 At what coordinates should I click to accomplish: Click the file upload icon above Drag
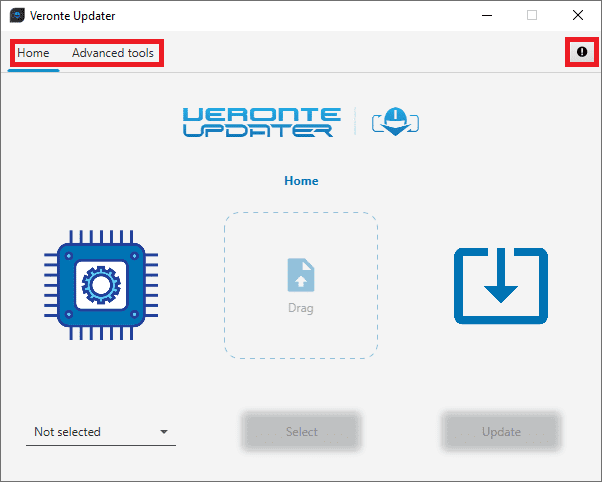click(x=301, y=275)
